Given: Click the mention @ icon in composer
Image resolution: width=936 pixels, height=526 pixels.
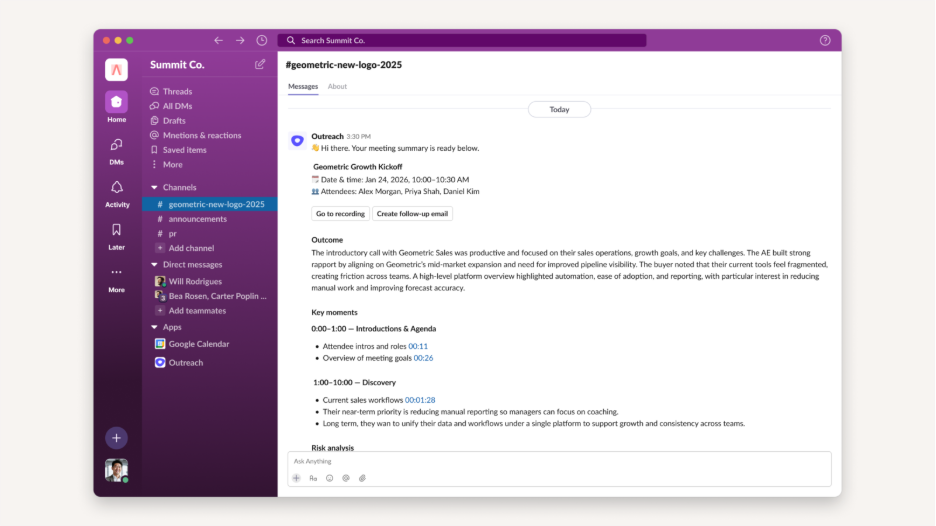Looking at the screenshot, I should [346, 478].
